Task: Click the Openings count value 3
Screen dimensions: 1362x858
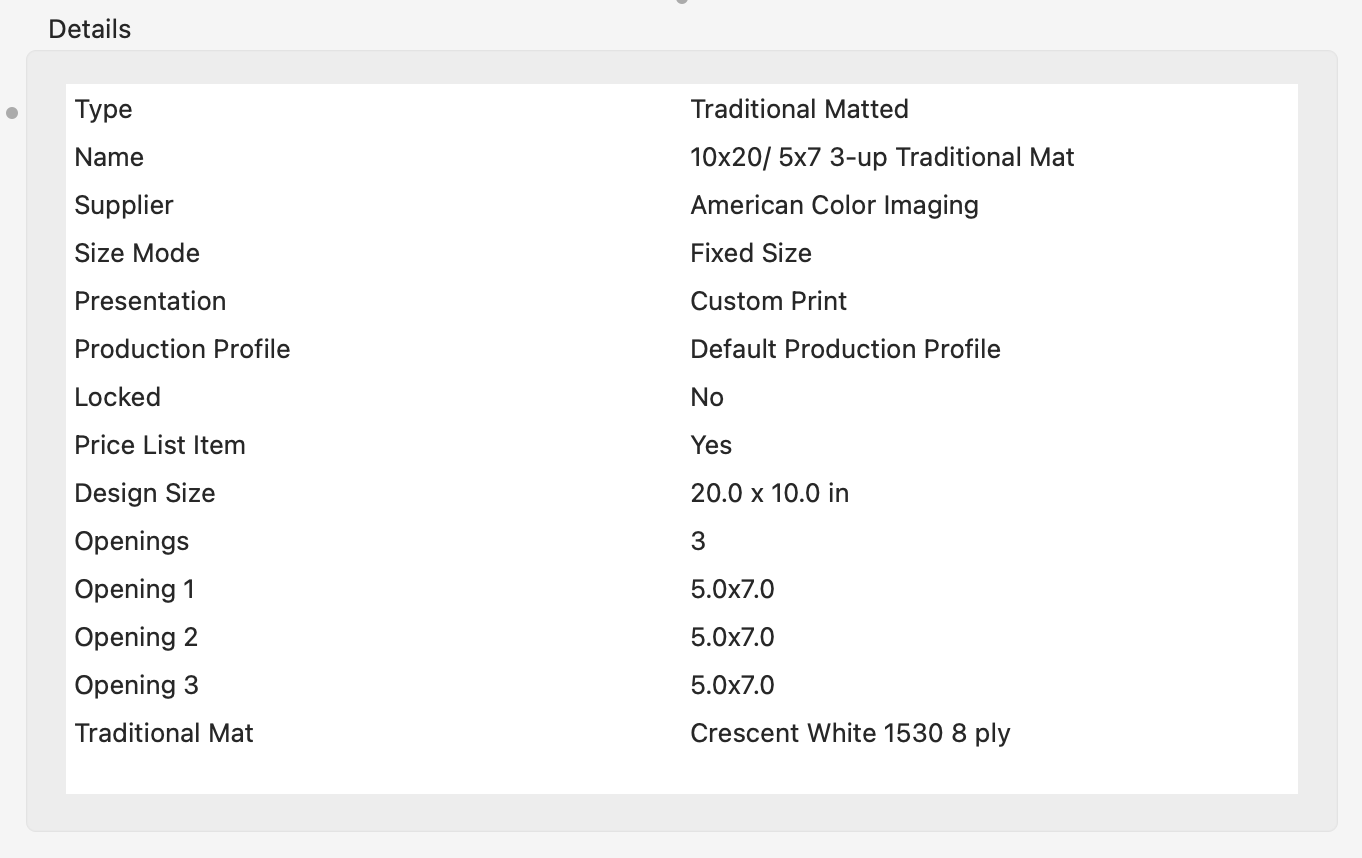Action: click(x=698, y=541)
